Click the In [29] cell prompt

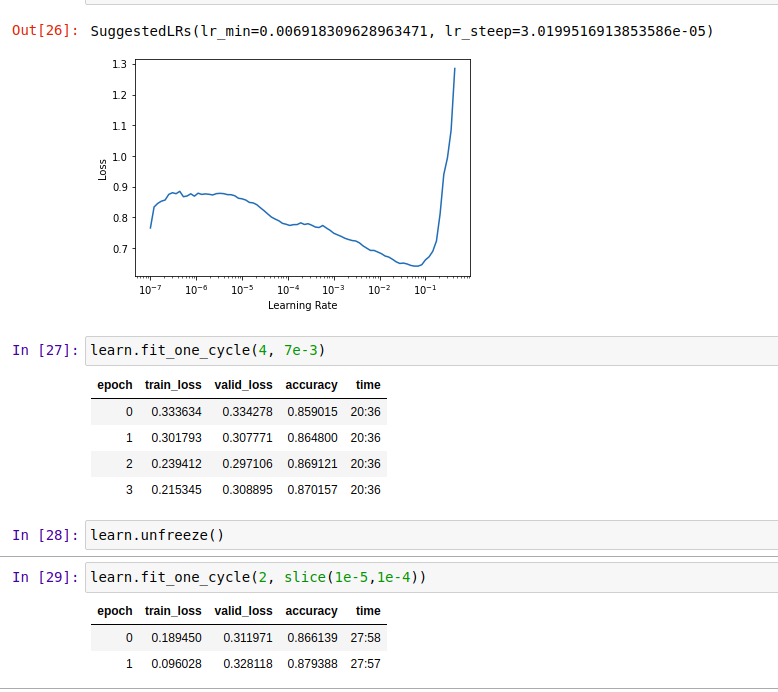point(44,577)
